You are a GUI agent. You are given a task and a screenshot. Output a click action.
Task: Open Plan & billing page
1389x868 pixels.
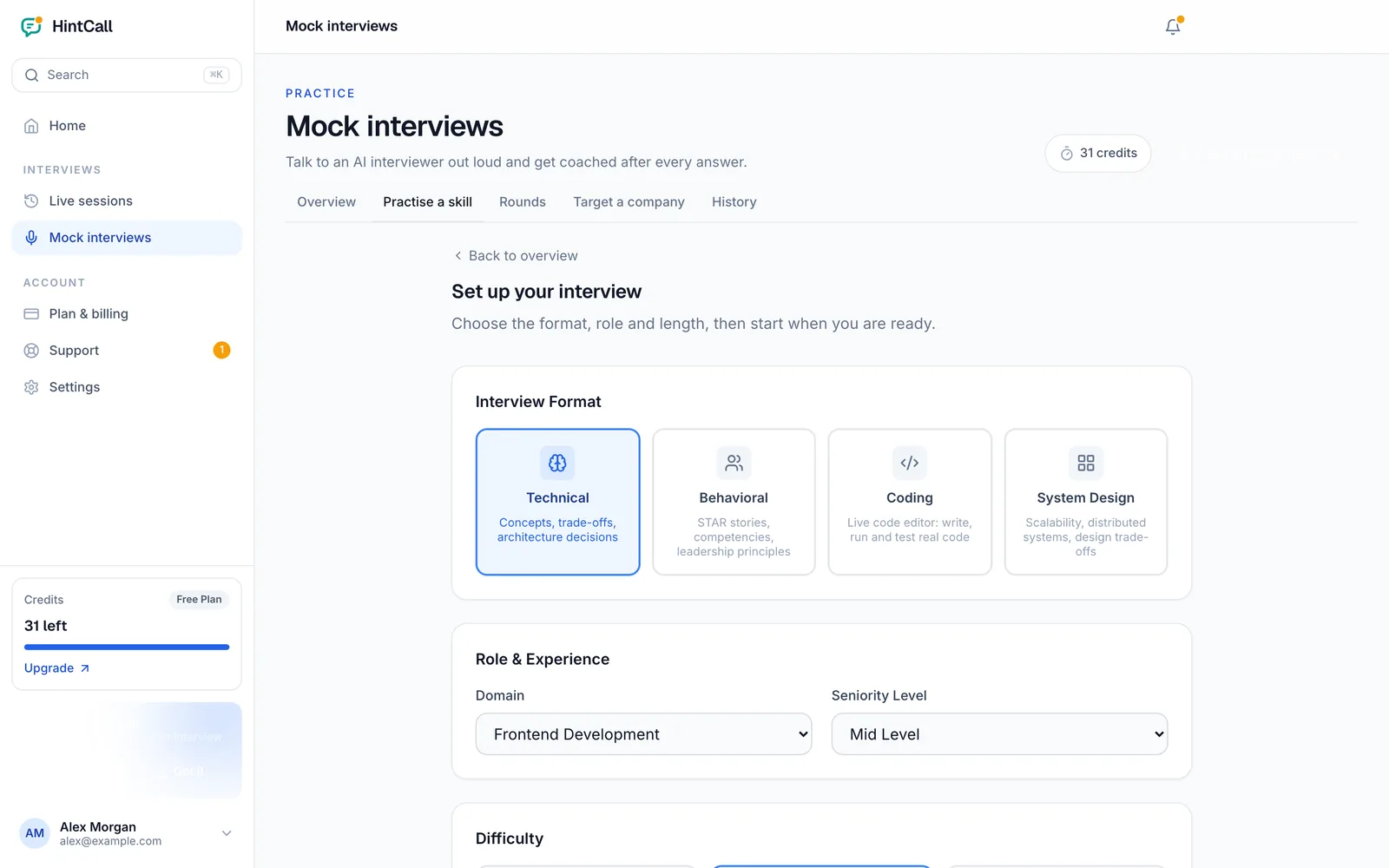(x=127, y=314)
